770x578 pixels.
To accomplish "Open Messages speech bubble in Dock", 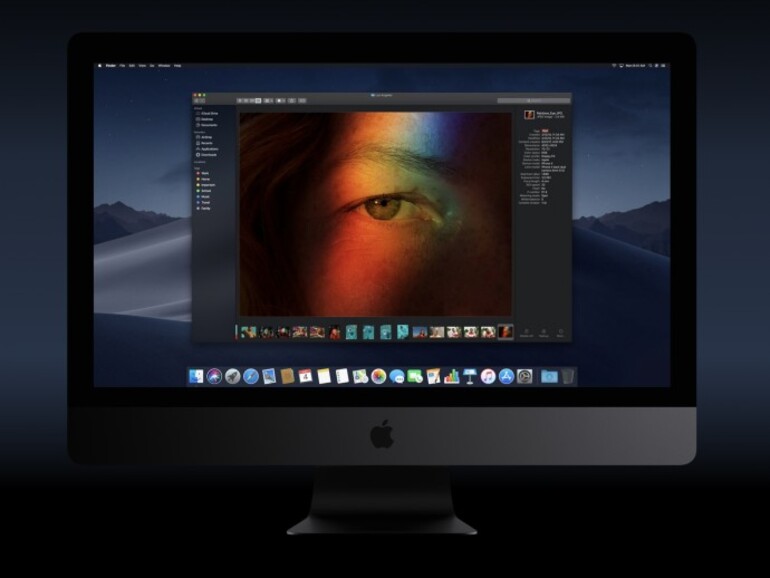I will click(x=397, y=377).
